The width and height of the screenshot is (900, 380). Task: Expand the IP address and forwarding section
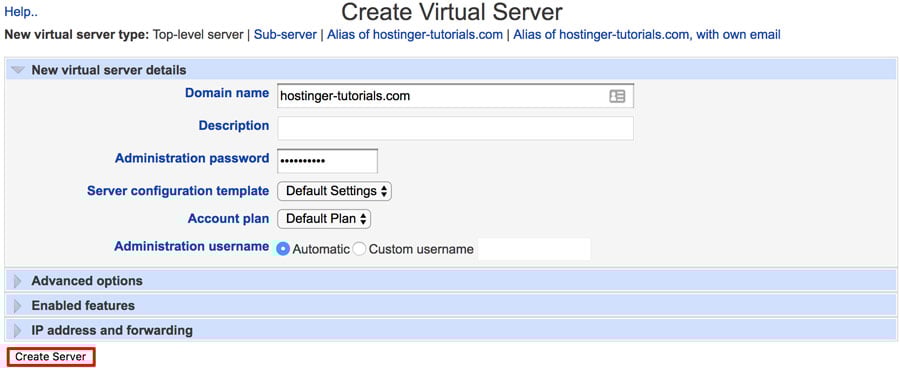click(18, 331)
